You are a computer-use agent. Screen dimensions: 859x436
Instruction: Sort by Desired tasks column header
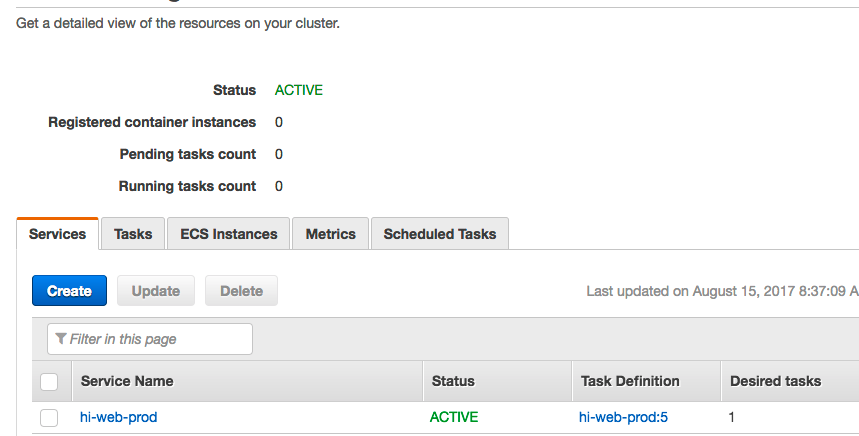[776, 381]
